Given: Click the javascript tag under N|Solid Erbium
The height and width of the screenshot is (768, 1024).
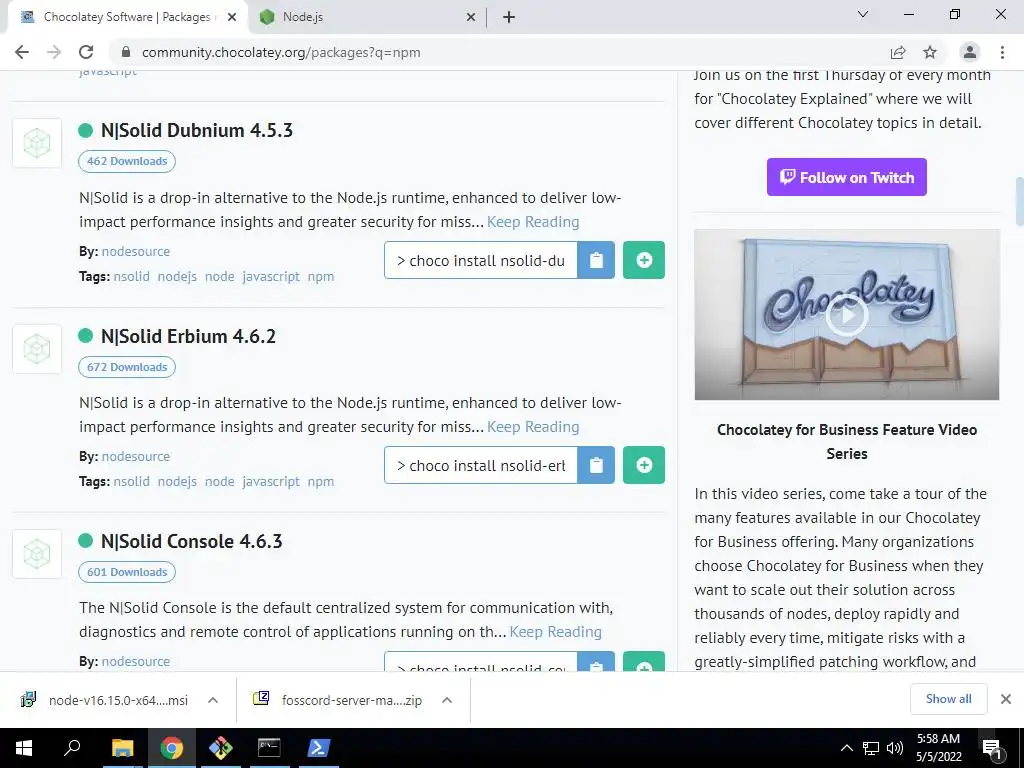Looking at the screenshot, I should (x=271, y=481).
